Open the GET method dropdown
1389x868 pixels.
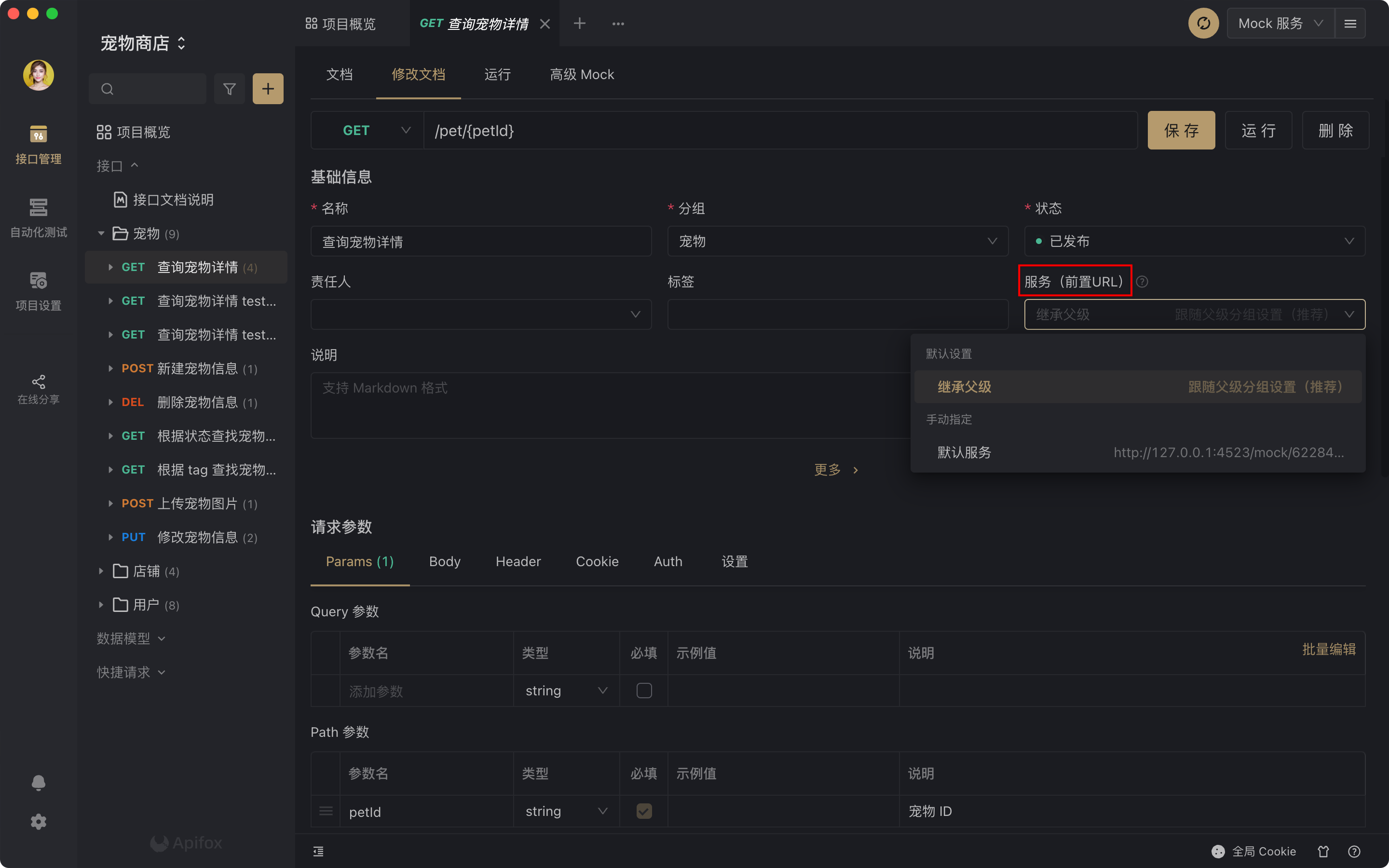(x=368, y=131)
